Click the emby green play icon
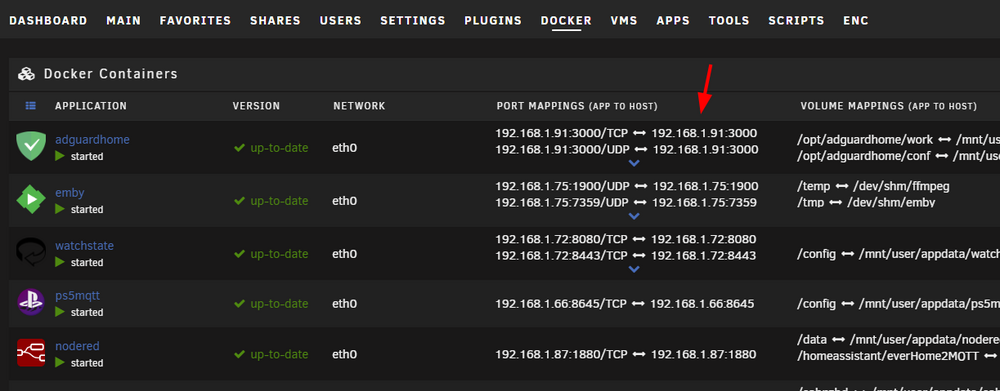Screen dimensions: 1000x391 coord(31,200)
